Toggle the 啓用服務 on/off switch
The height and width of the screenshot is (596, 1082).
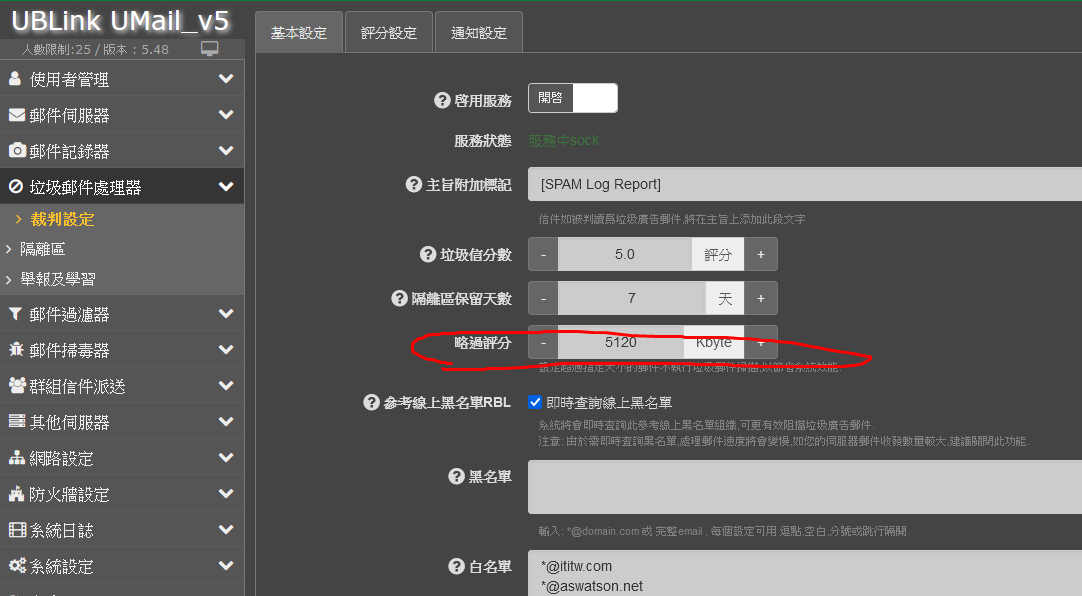tap(572, 98)
